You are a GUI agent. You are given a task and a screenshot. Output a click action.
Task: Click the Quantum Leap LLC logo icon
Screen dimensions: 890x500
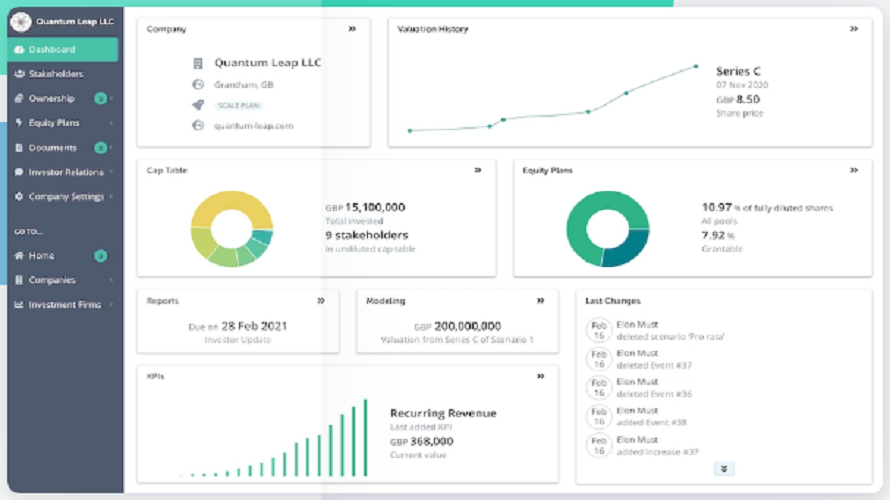(x=20, y=20)
